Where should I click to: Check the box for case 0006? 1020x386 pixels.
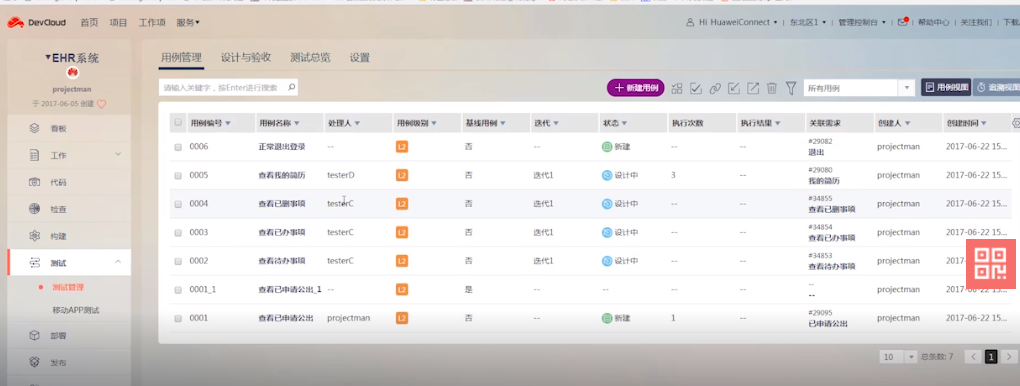click(178, 148)
